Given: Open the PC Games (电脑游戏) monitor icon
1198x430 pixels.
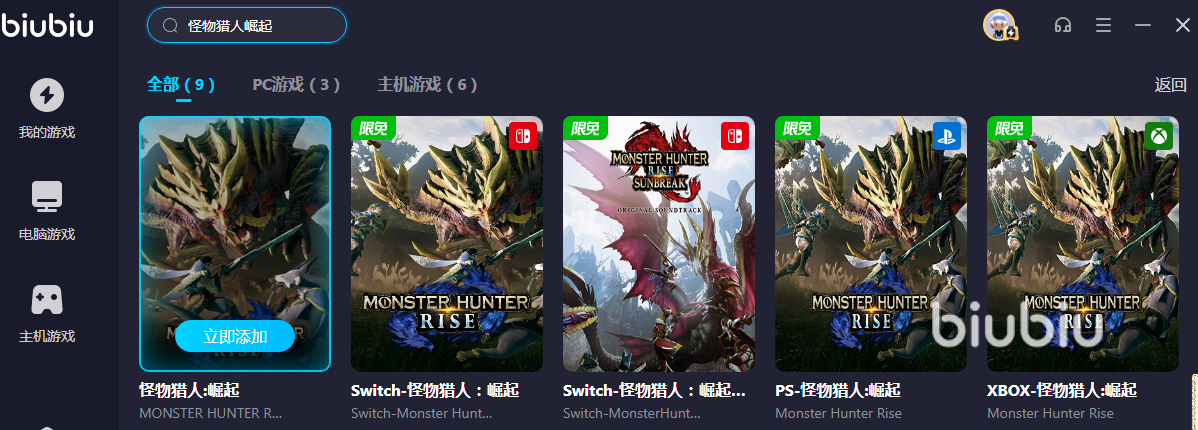Looking at the screenshot, I should click(47, 197).
